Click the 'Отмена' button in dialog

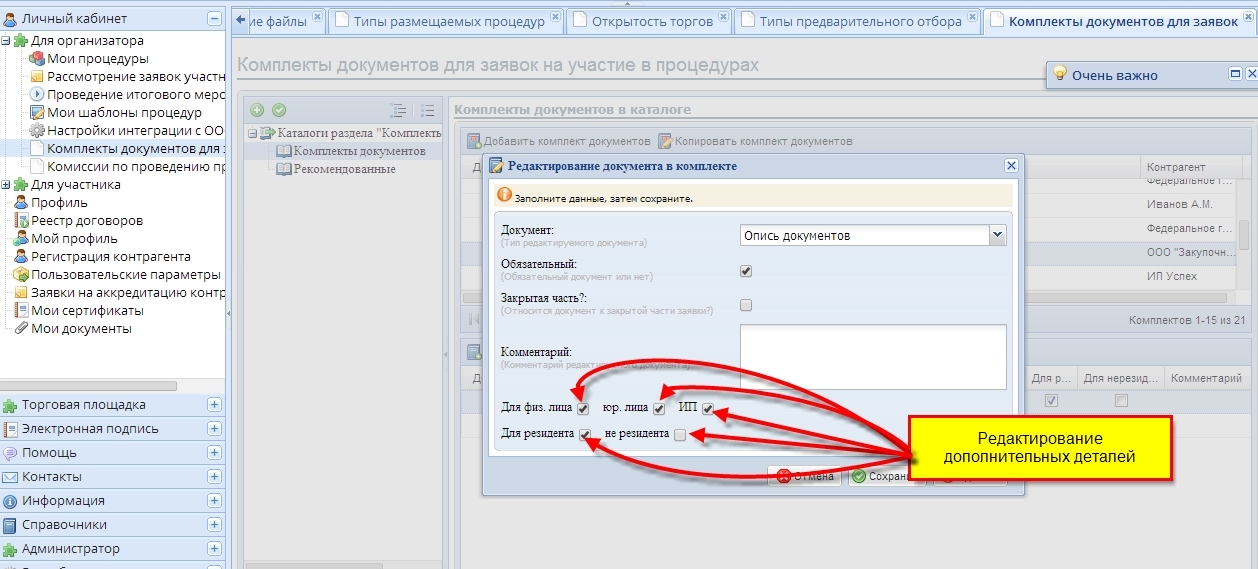[x=806, y=477]
